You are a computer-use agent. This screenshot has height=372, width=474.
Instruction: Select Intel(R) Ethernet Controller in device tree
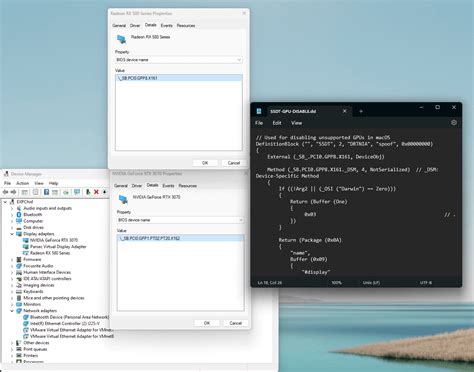click(x=65, y=323)
